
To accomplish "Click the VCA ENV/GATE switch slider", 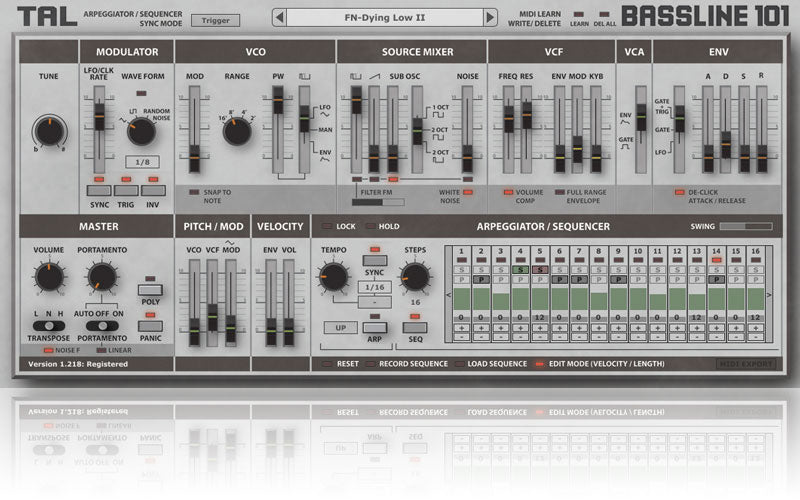I will point(641,117).
